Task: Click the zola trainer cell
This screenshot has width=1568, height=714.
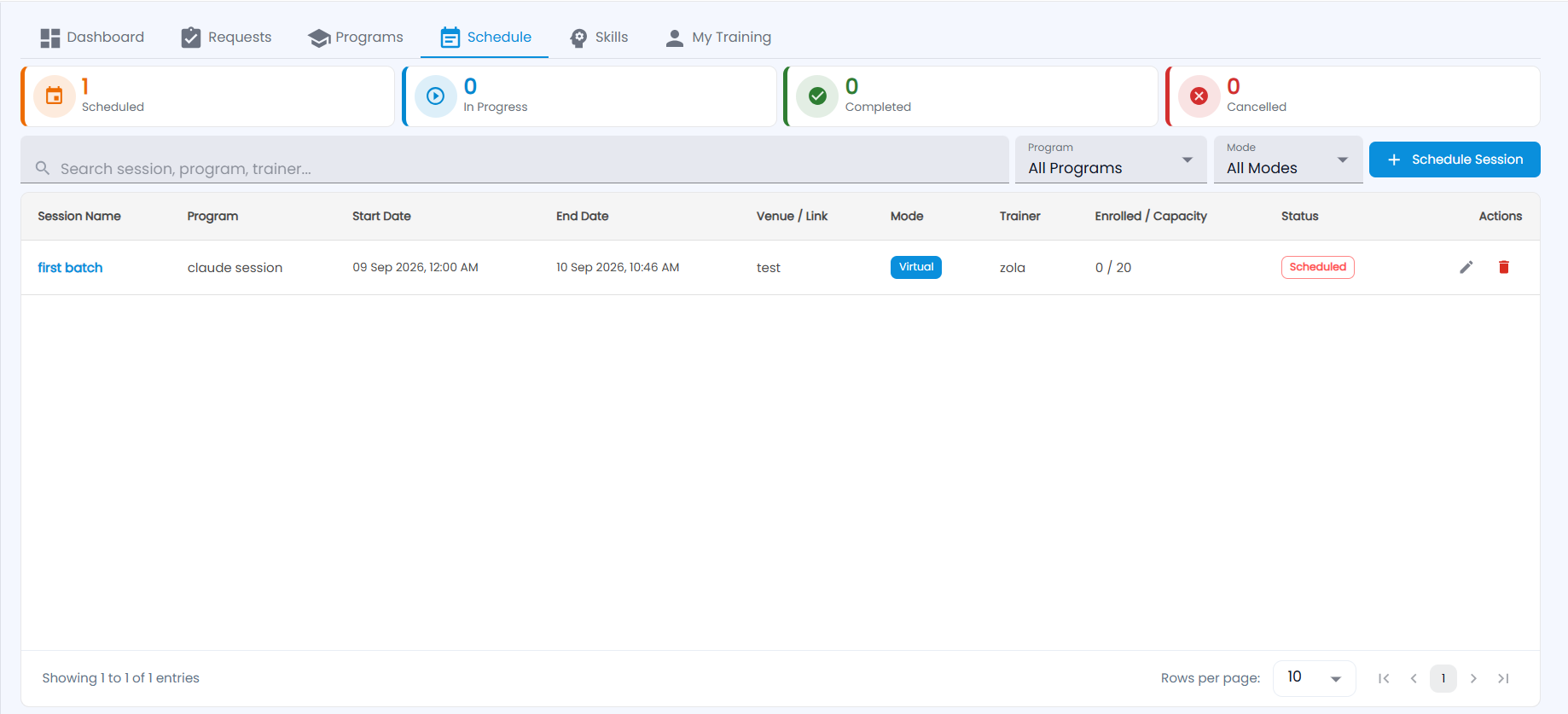Action: pyautogui.click(x=1013, y=268)
